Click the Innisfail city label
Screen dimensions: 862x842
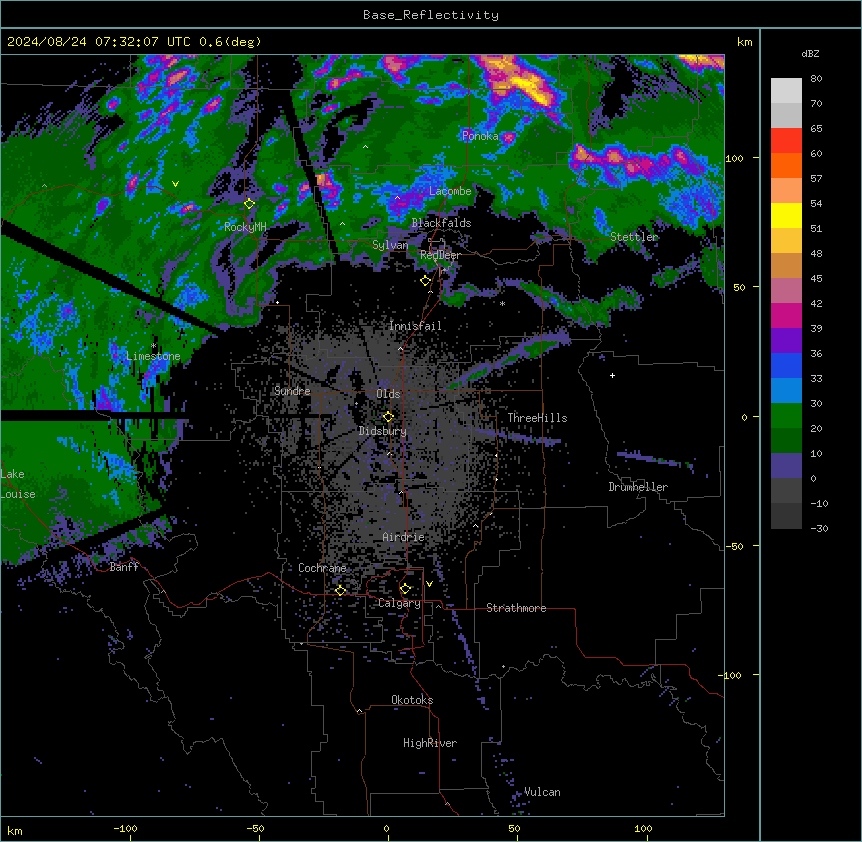[x=415, y=326]
